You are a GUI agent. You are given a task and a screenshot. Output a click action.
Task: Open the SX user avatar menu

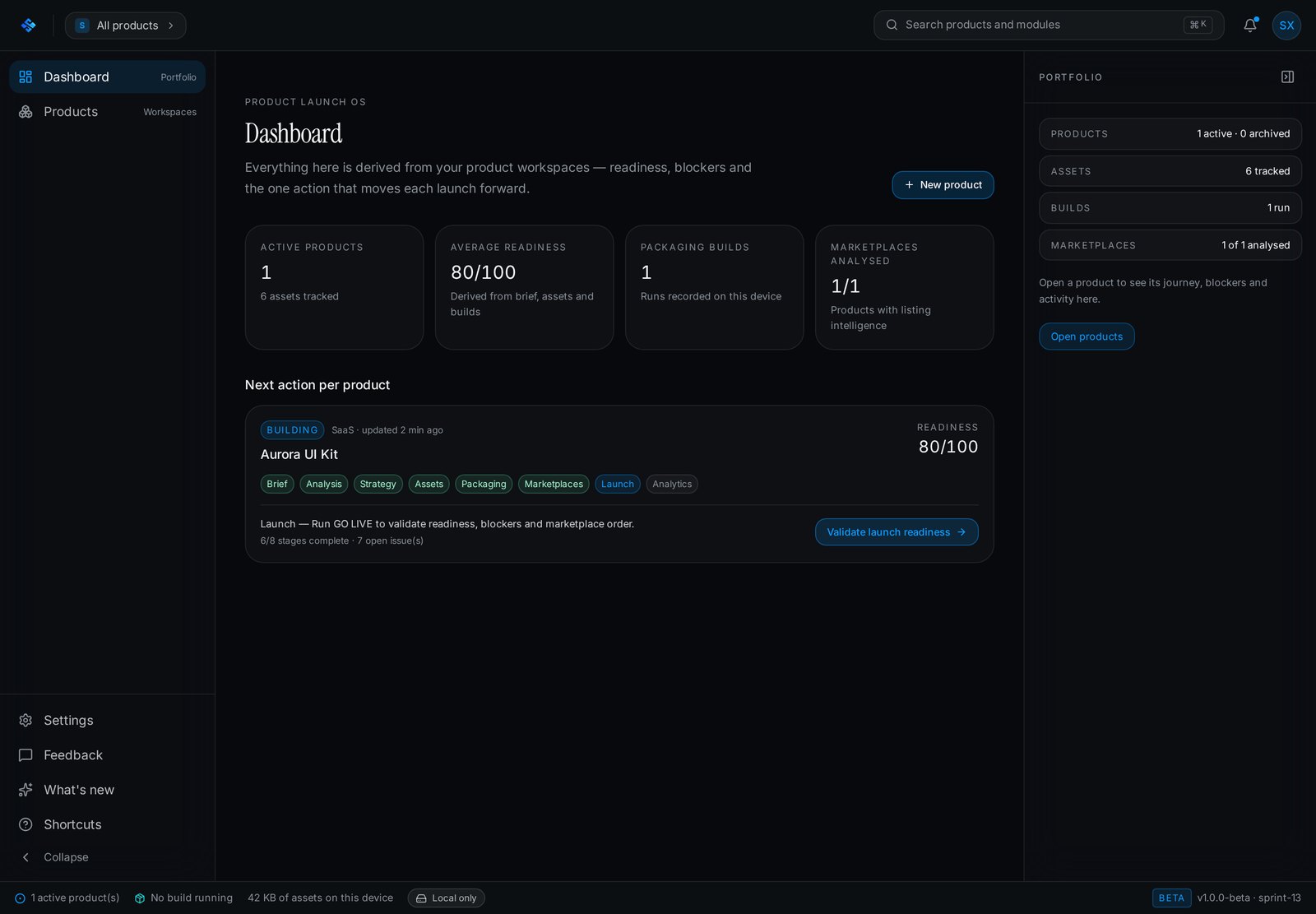[1286, 26]
